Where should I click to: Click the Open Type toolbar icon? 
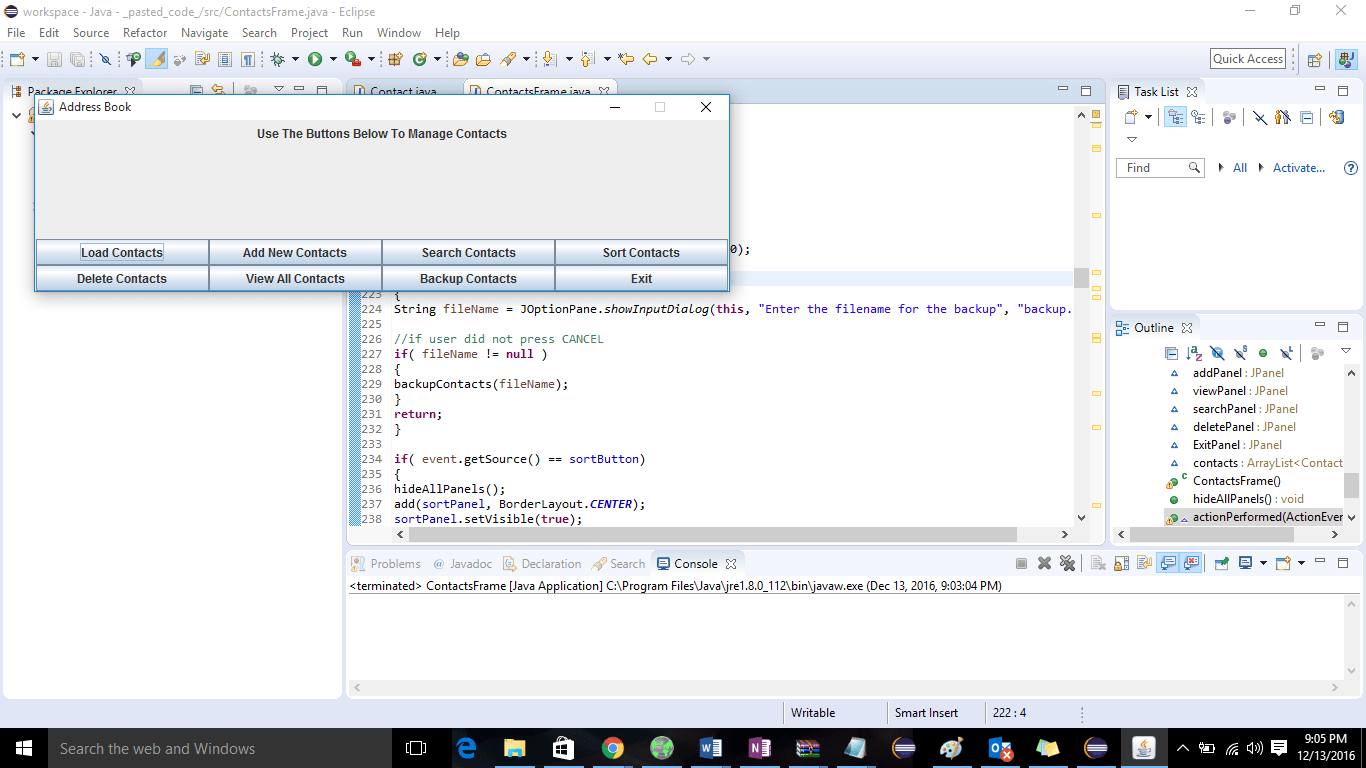click(461, 59)
